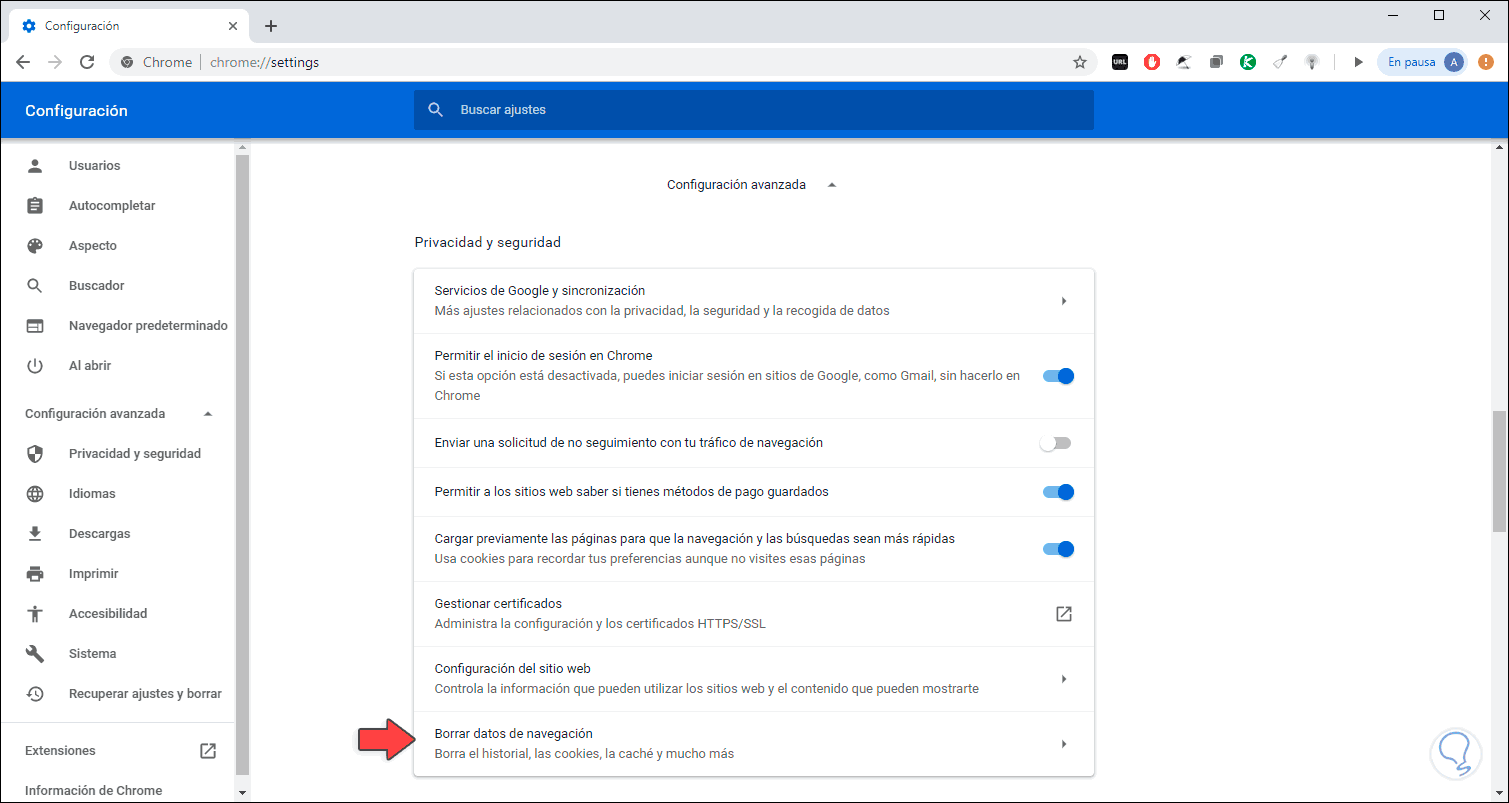
Task: Enable the no seguimiento request toggle
Action: [x=1055, y=443]
